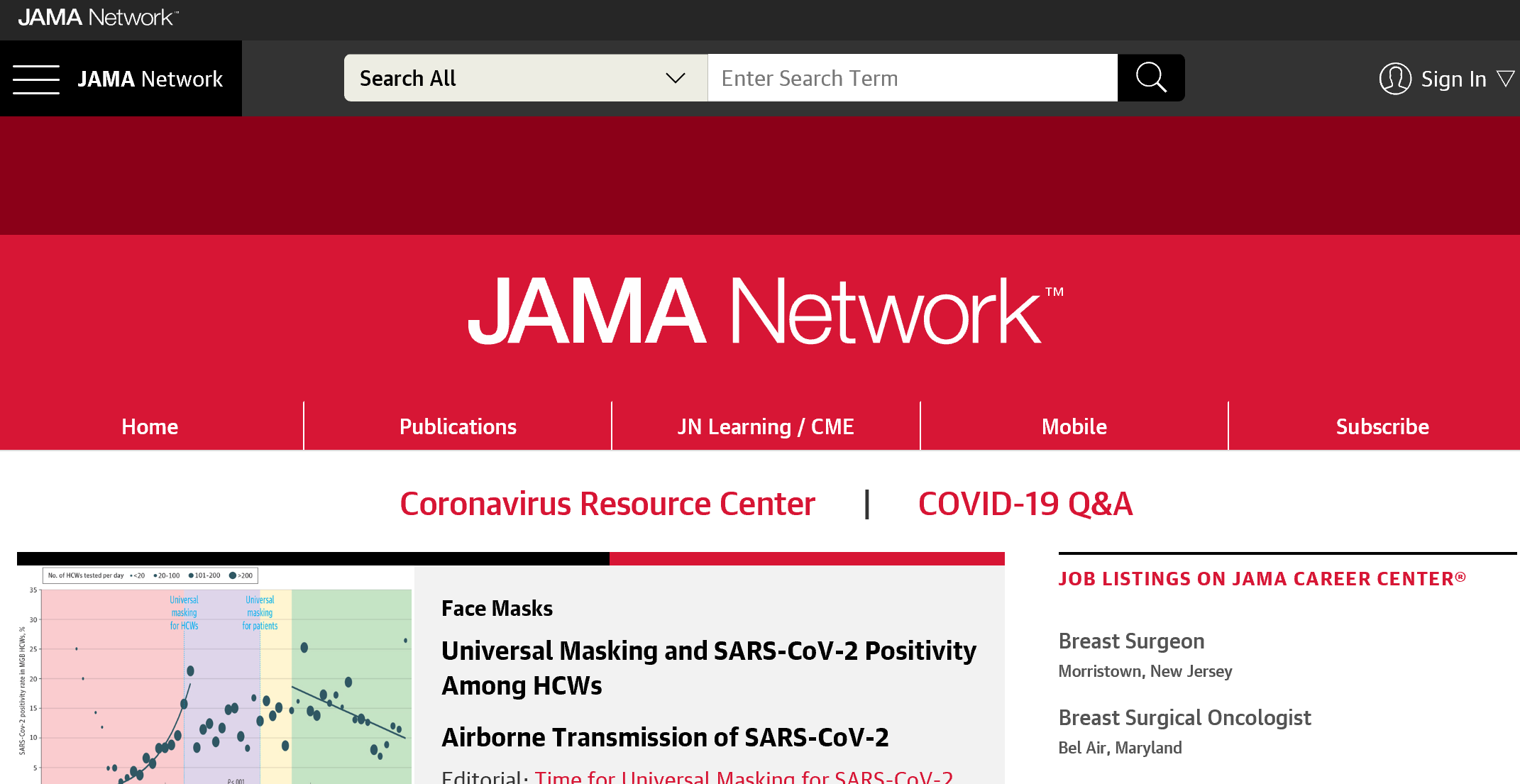Click the Morristown, New Jersey location text

[x=1145, y=671]
